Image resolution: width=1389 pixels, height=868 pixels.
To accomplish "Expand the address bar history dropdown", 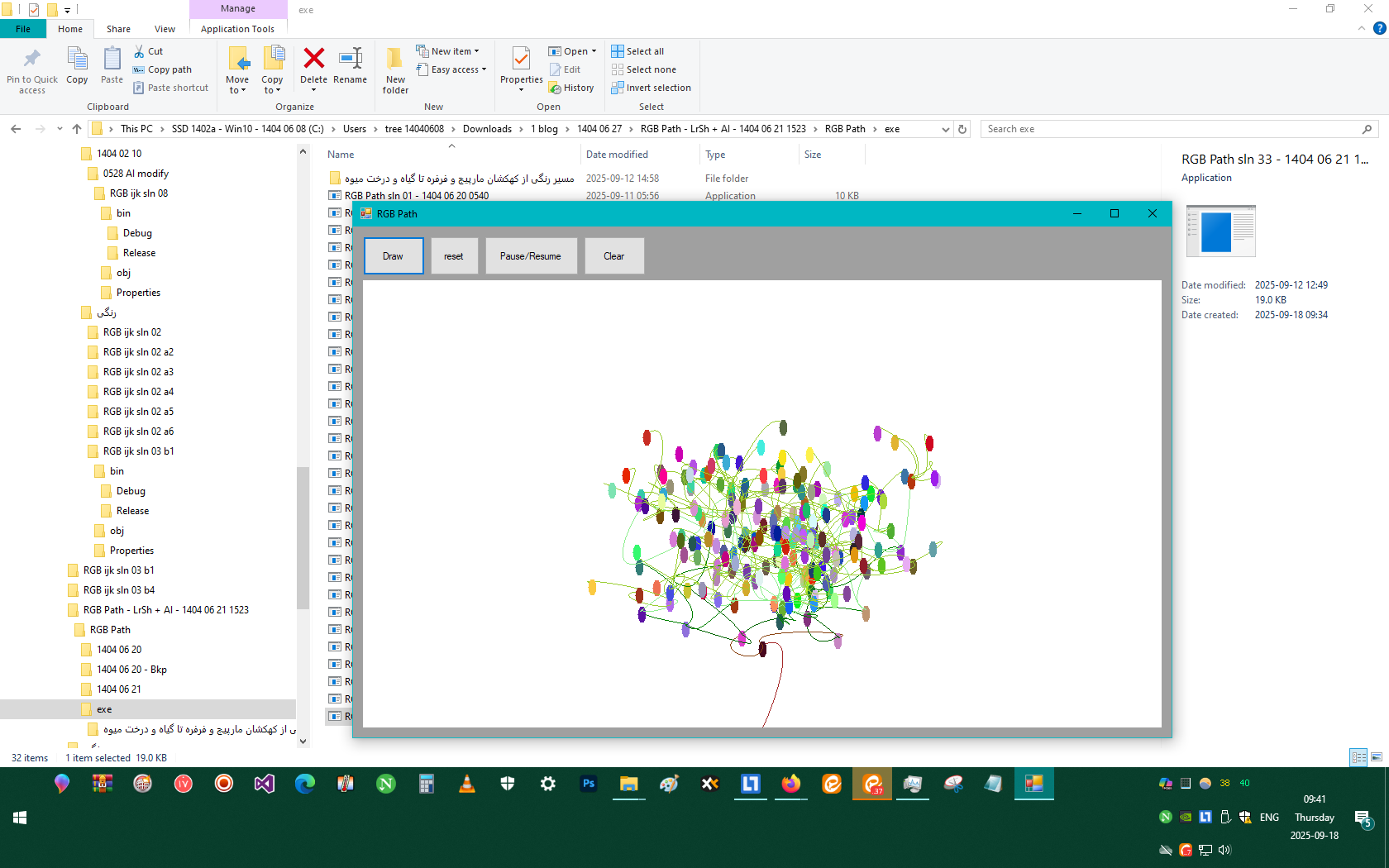I will point(946,129).
